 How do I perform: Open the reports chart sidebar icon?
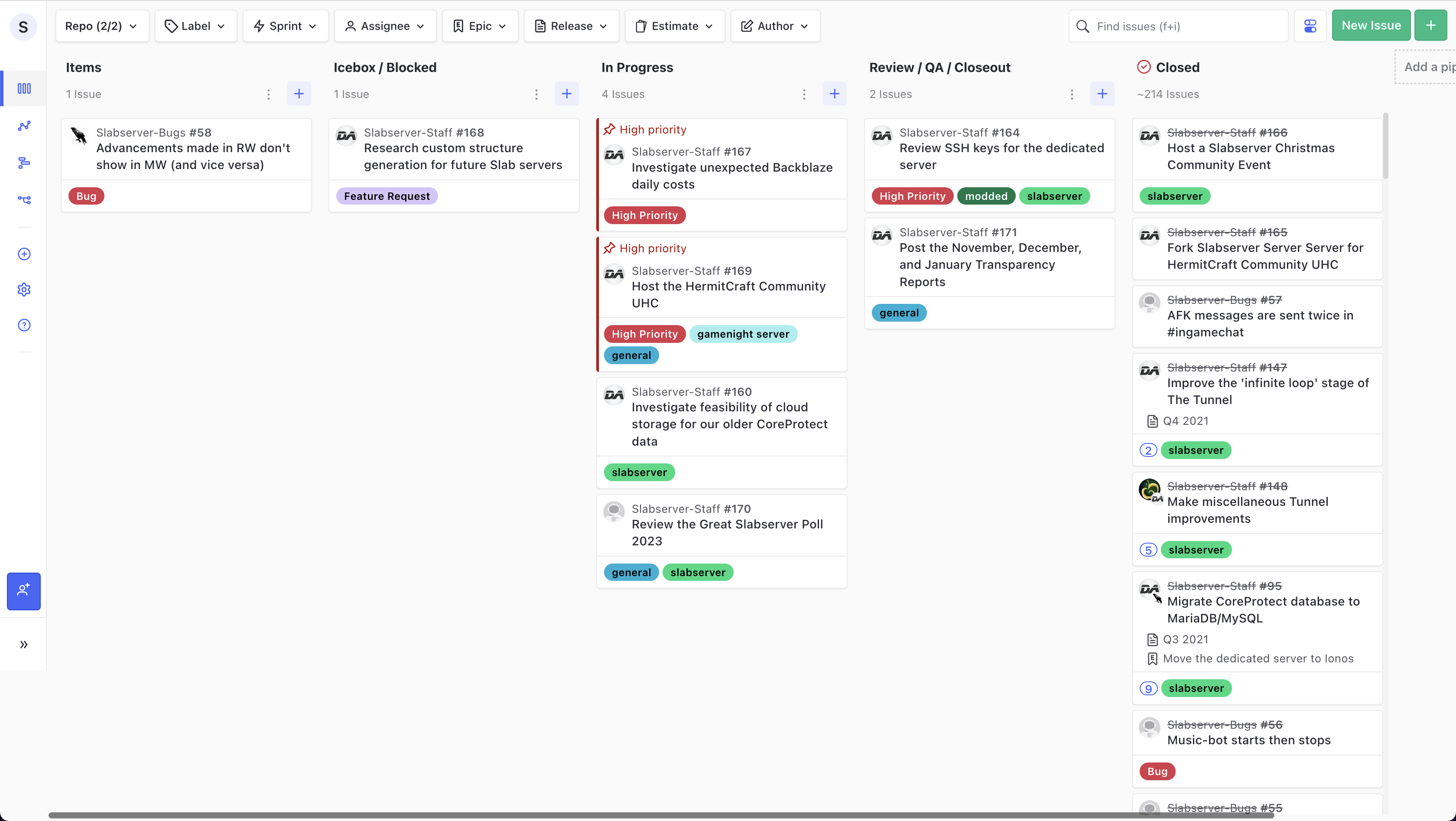tap(24, 126)
